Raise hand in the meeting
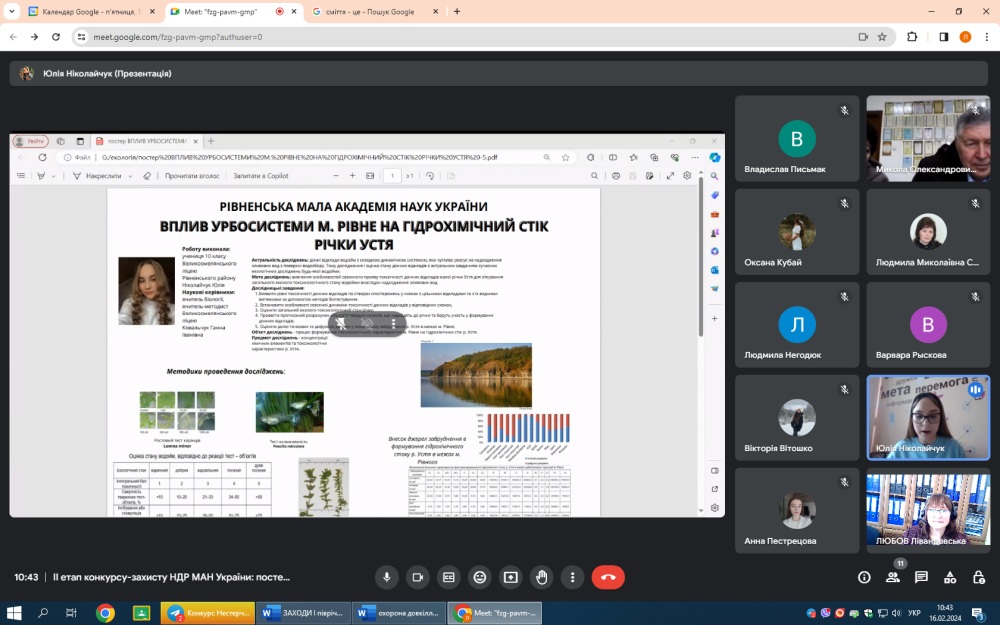 click(542, 577)
